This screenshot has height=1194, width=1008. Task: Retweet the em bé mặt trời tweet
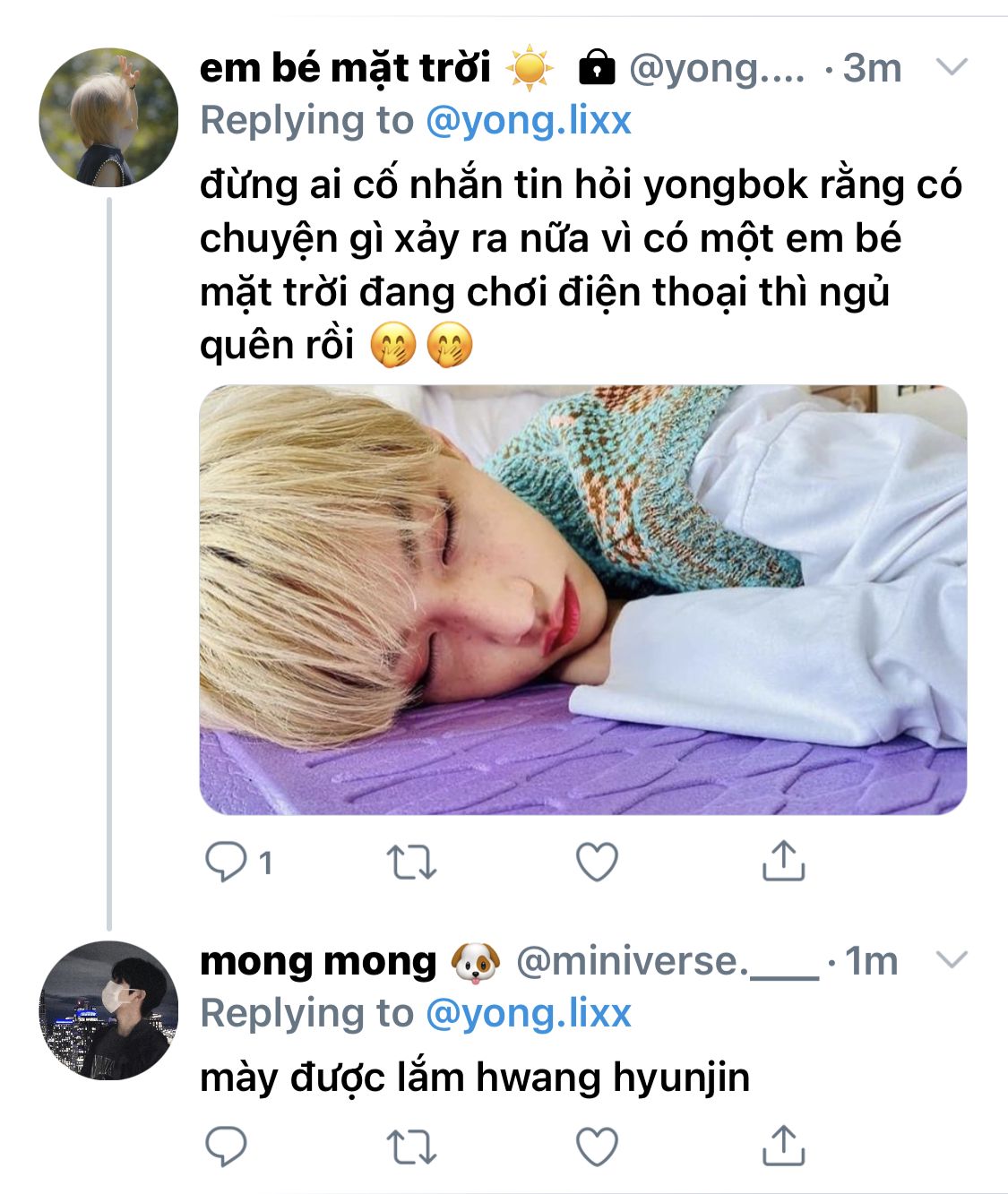[411, 862]
